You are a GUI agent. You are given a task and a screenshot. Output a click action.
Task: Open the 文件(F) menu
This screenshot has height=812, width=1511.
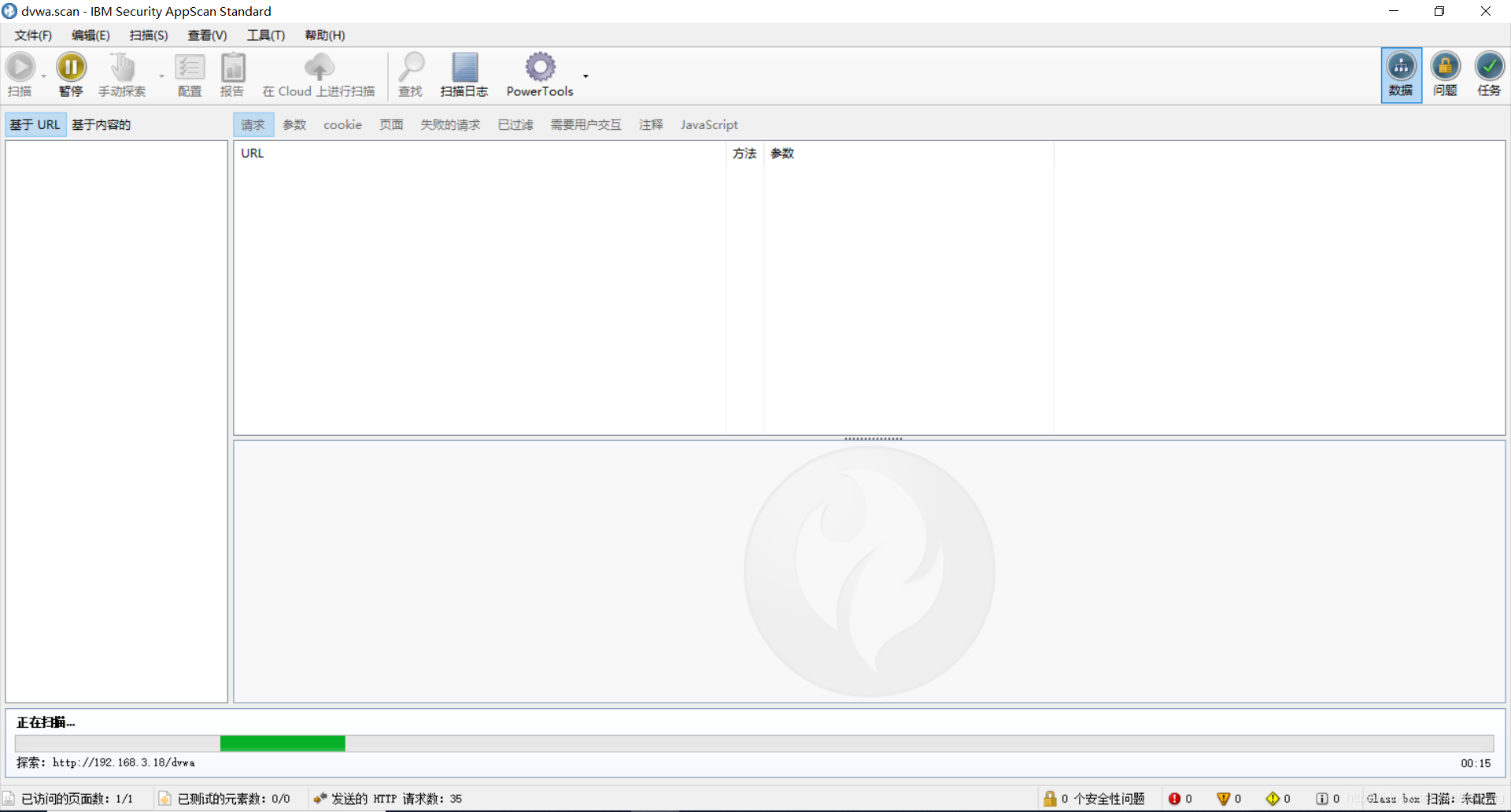pyautogui.click(x=33, y=35)
